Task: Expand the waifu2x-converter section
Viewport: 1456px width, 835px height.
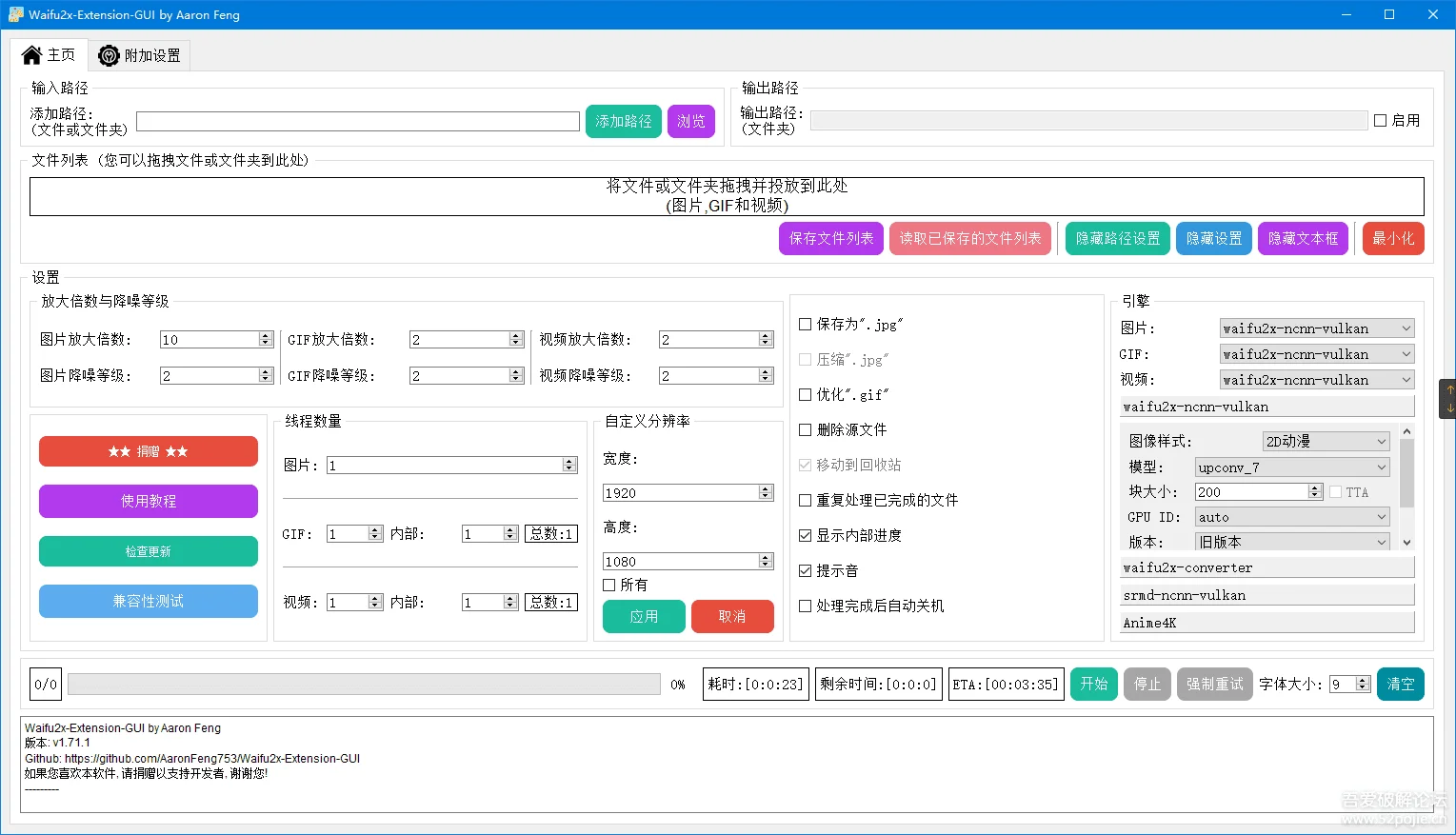Action: coord(1267,567)
